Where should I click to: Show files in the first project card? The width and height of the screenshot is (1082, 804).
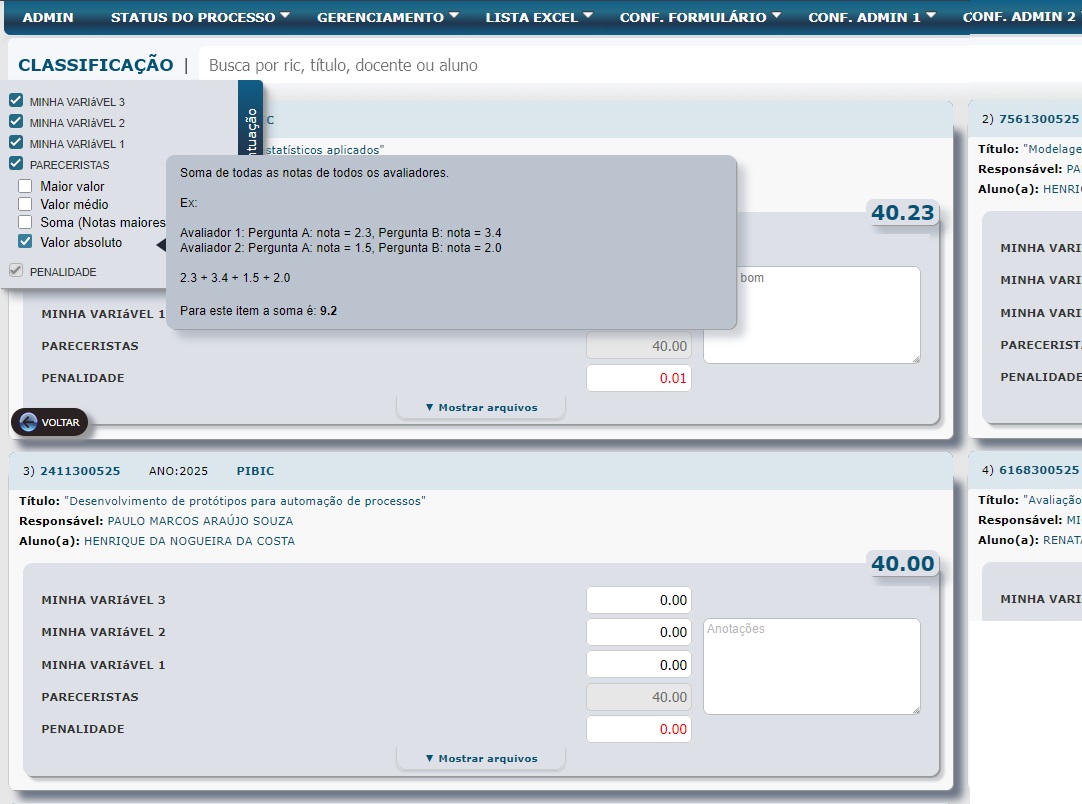tap(481, 407)
